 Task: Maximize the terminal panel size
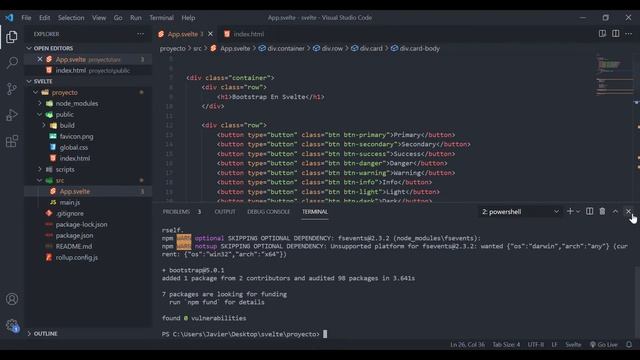click(615, 211)
